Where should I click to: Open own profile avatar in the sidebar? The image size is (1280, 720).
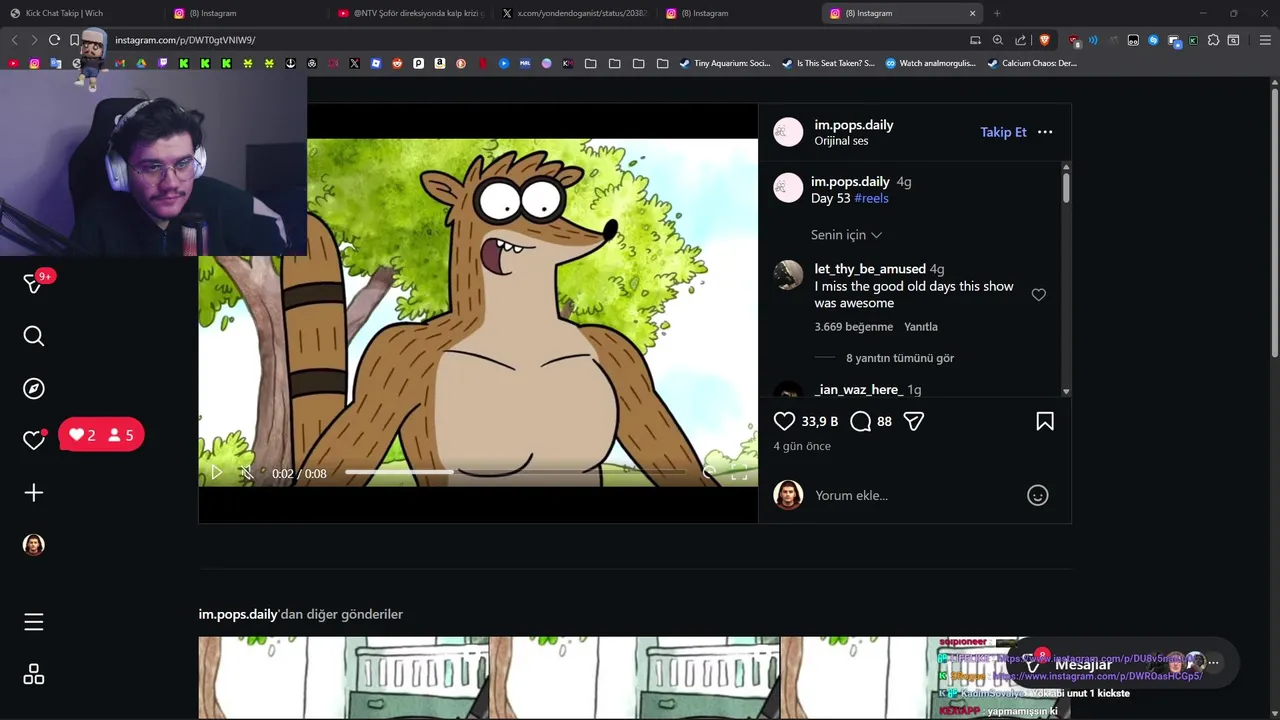coord(34,544)
